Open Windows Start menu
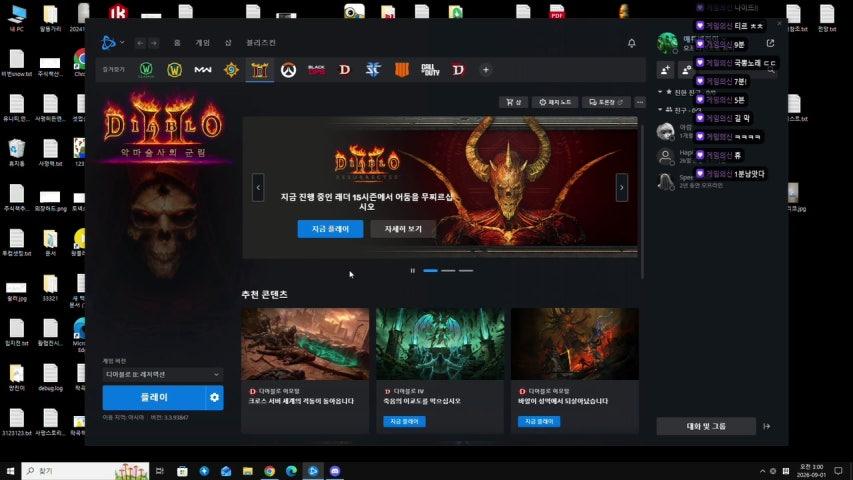The image size is (853, 480). pos(10,471)
